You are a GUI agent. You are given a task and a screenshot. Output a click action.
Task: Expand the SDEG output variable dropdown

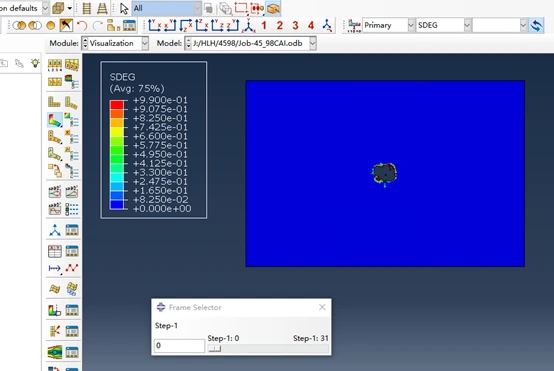point(444,25)
